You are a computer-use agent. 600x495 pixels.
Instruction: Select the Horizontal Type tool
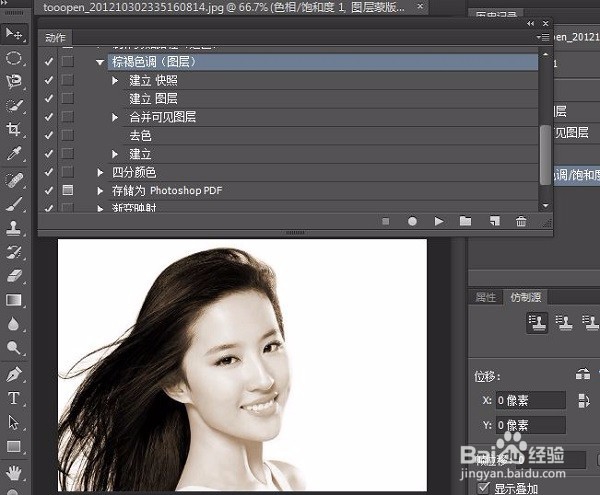[14, 398]
